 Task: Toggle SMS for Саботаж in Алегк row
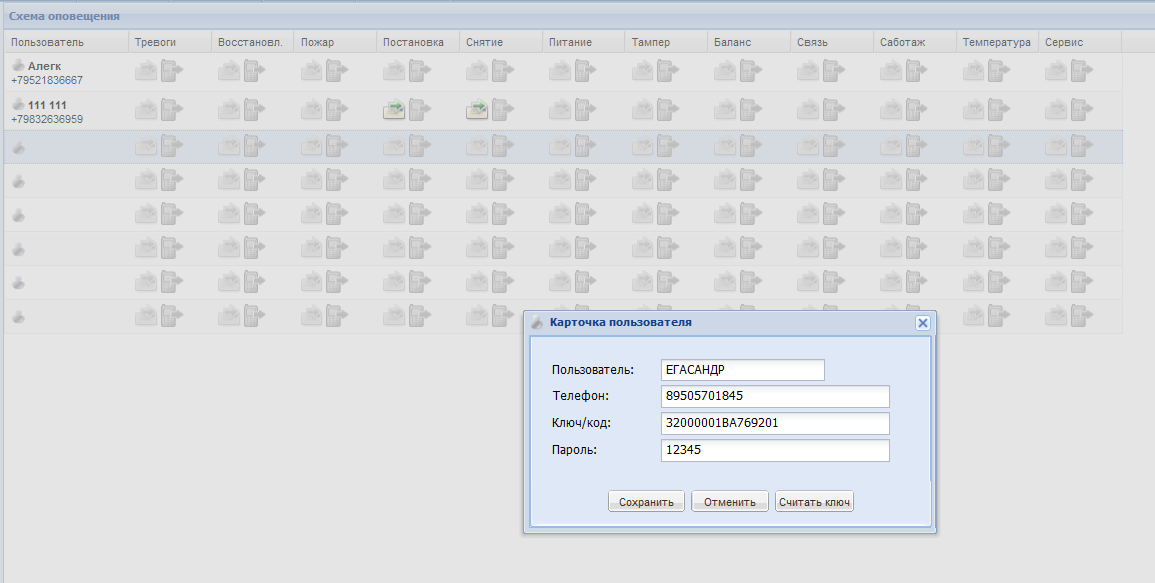click(x=891, y=71)
